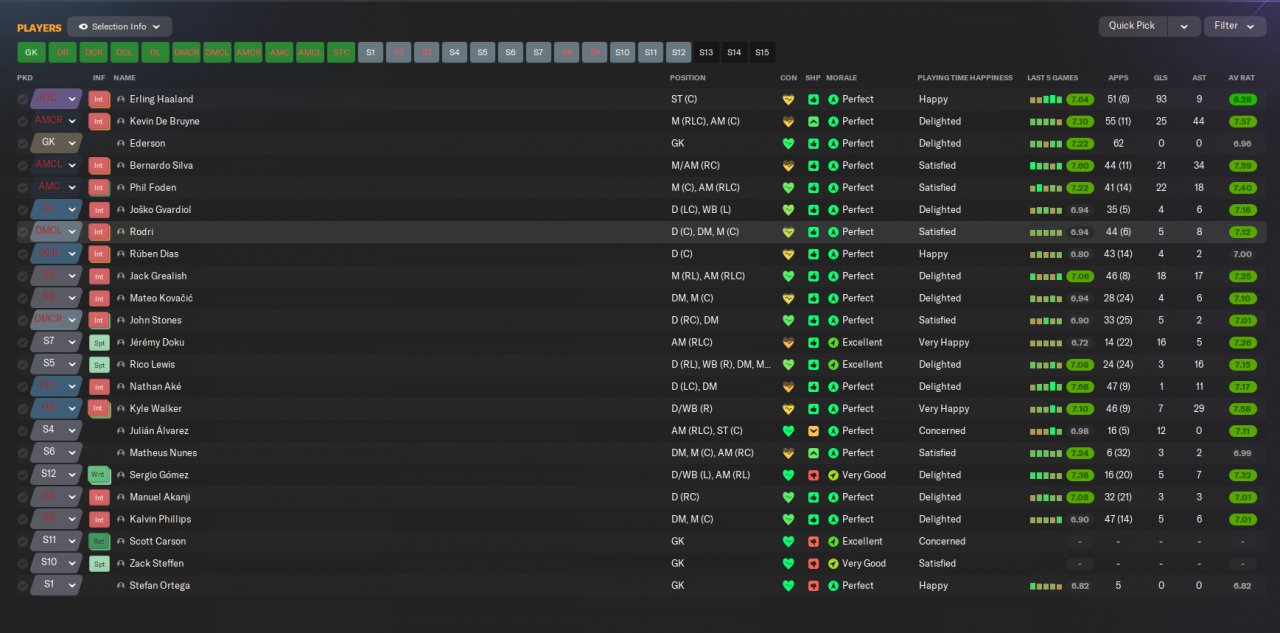Click the Quick Pick button
This screenshot has height=633, width=1280.
(x=1132, y=27)
